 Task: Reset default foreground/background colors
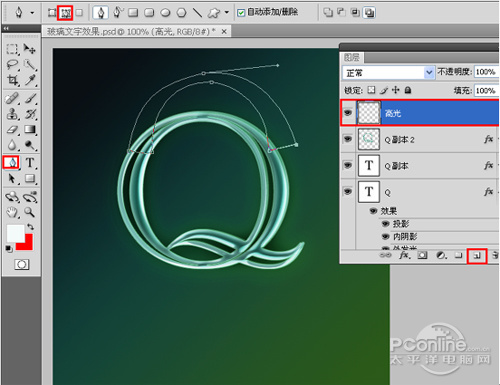[x=9, y=249]
